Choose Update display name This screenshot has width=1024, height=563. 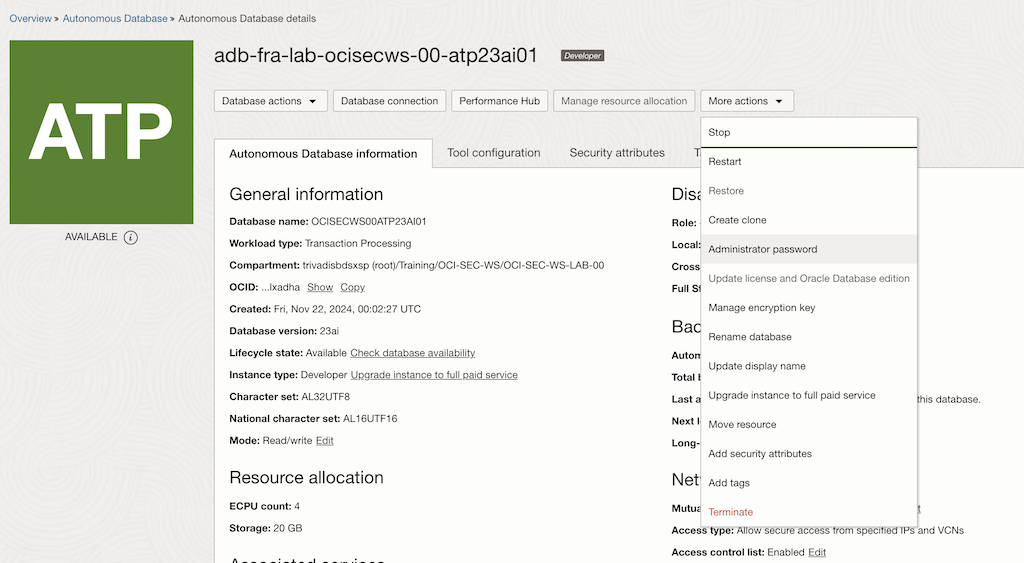(x=808, y=366)
